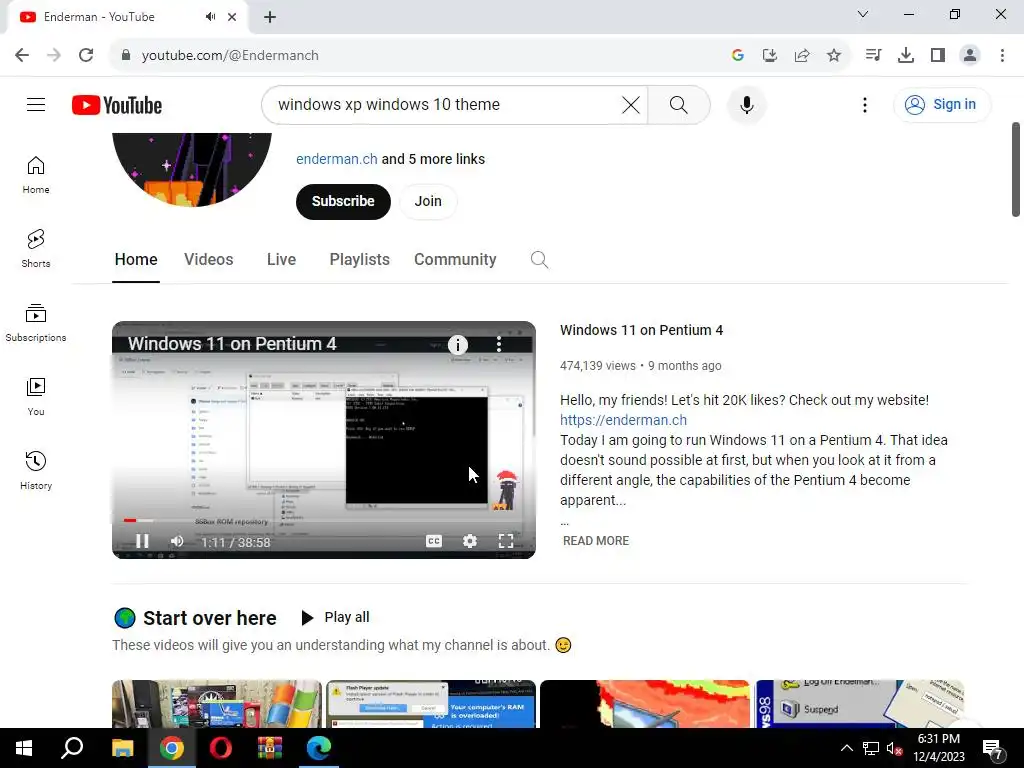Open the enderman.ch channel link

(x=336, y=159)
